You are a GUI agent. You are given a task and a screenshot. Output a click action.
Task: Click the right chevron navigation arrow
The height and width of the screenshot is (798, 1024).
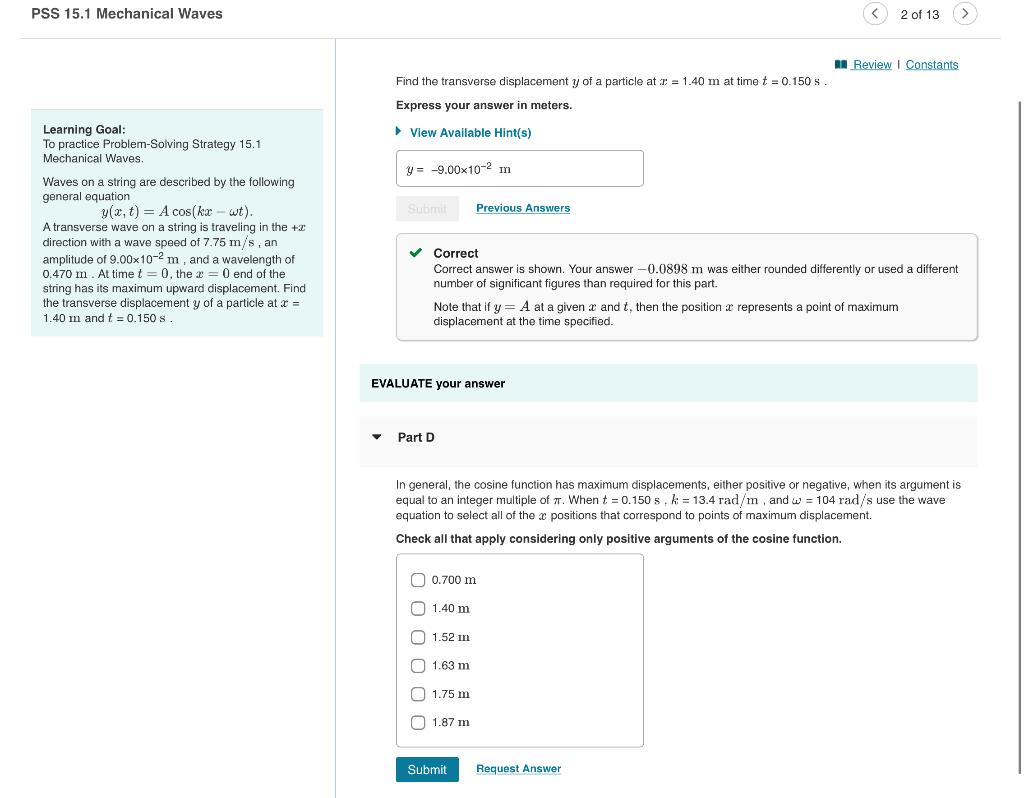pyautogui.click(x=965, y=14)
